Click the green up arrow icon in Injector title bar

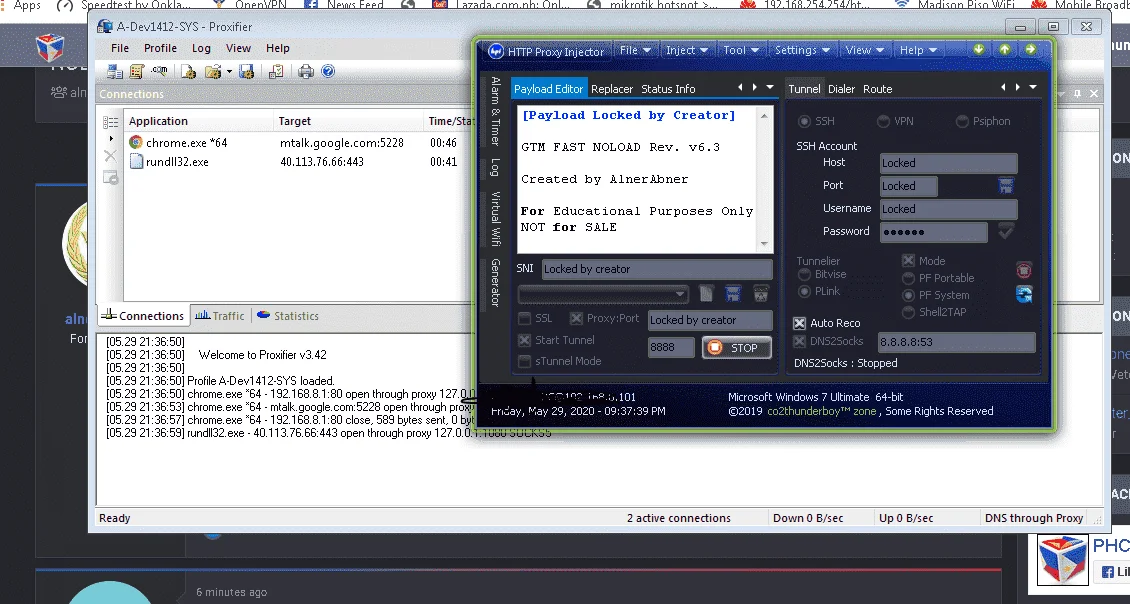(x=1005, y=49)
